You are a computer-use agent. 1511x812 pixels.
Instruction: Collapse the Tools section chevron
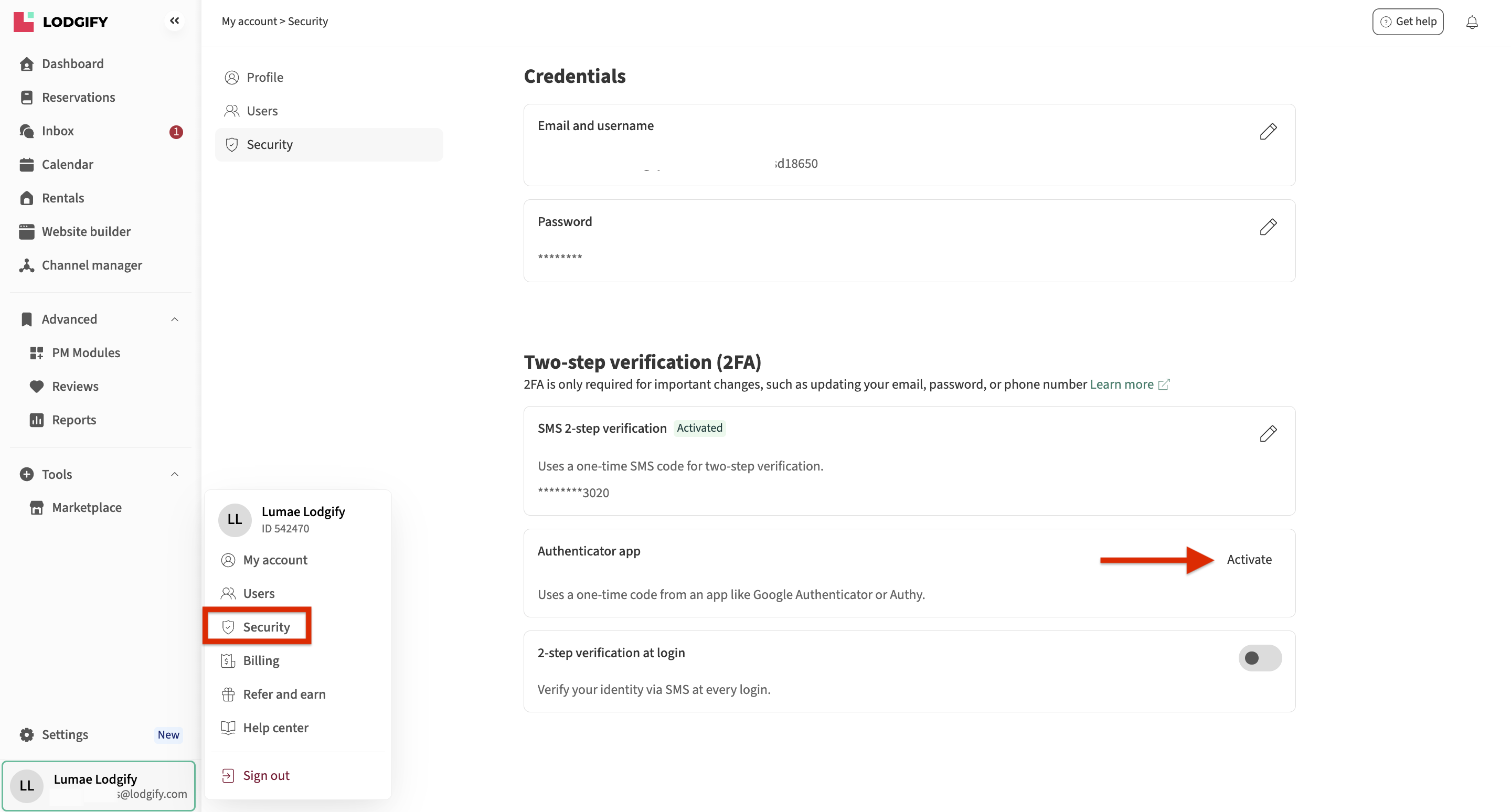pos(174,474)
